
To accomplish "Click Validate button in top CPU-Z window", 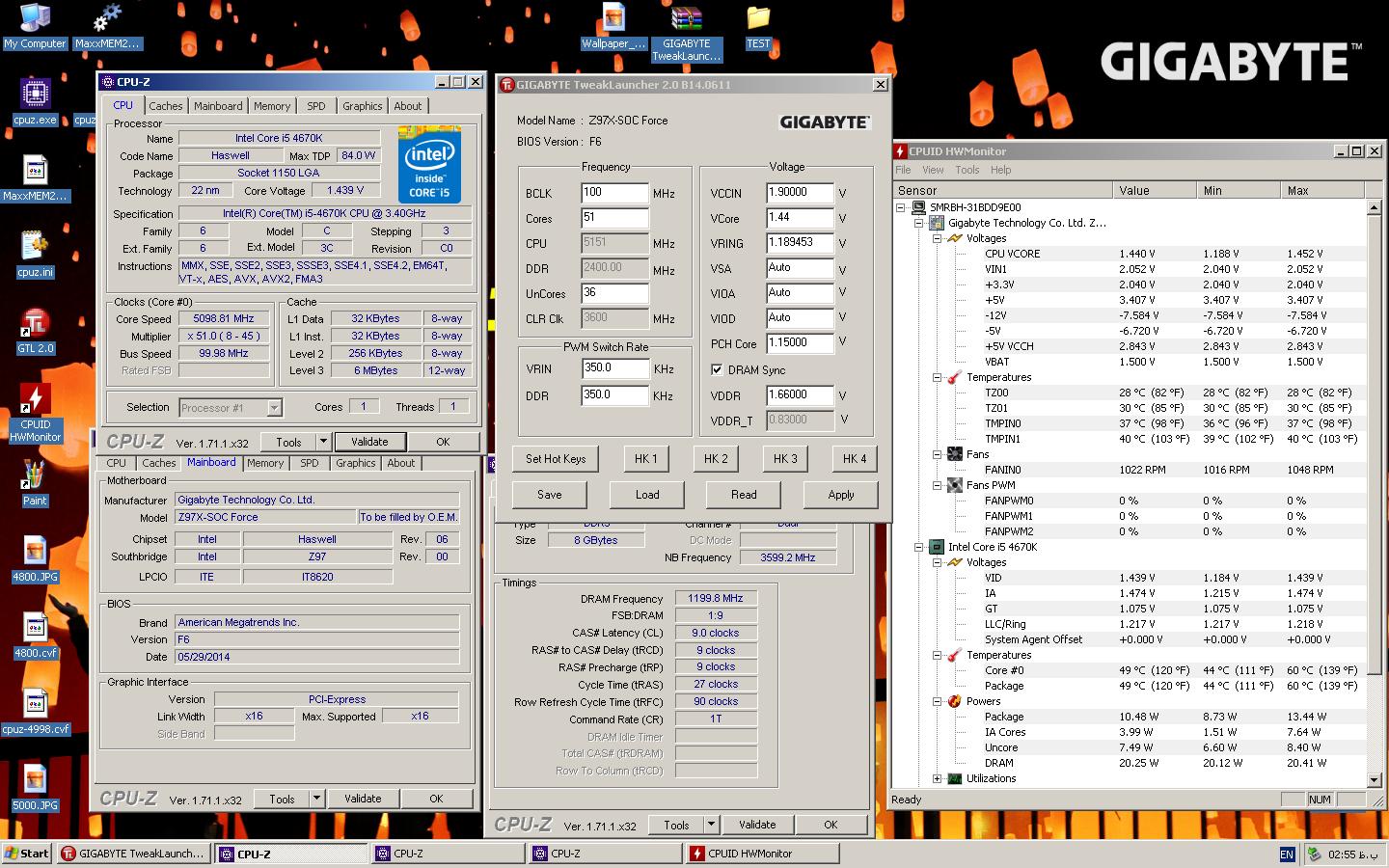I will (x=369, y=442).
